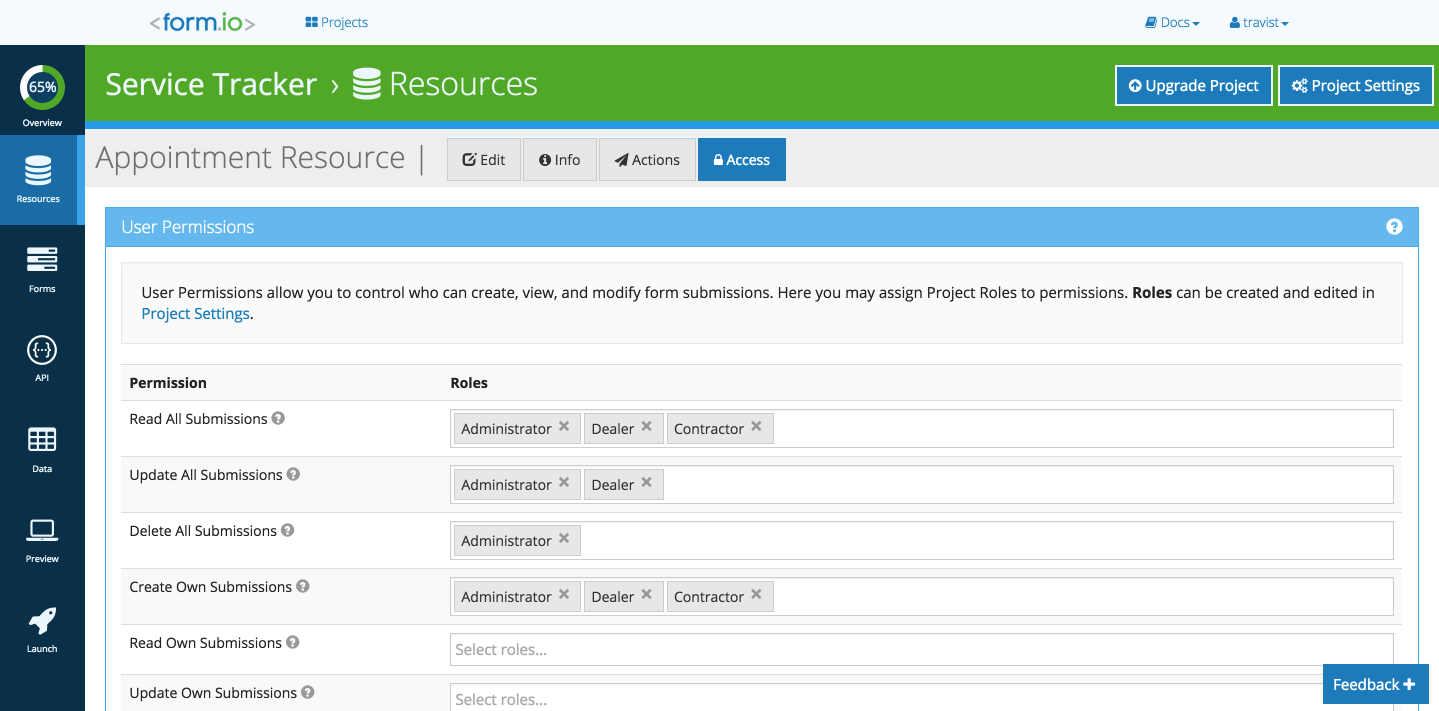This screenshot has height=711, width=1439.
Task: Remove Dealer from Update All Submissions
Action: (646, 483)
